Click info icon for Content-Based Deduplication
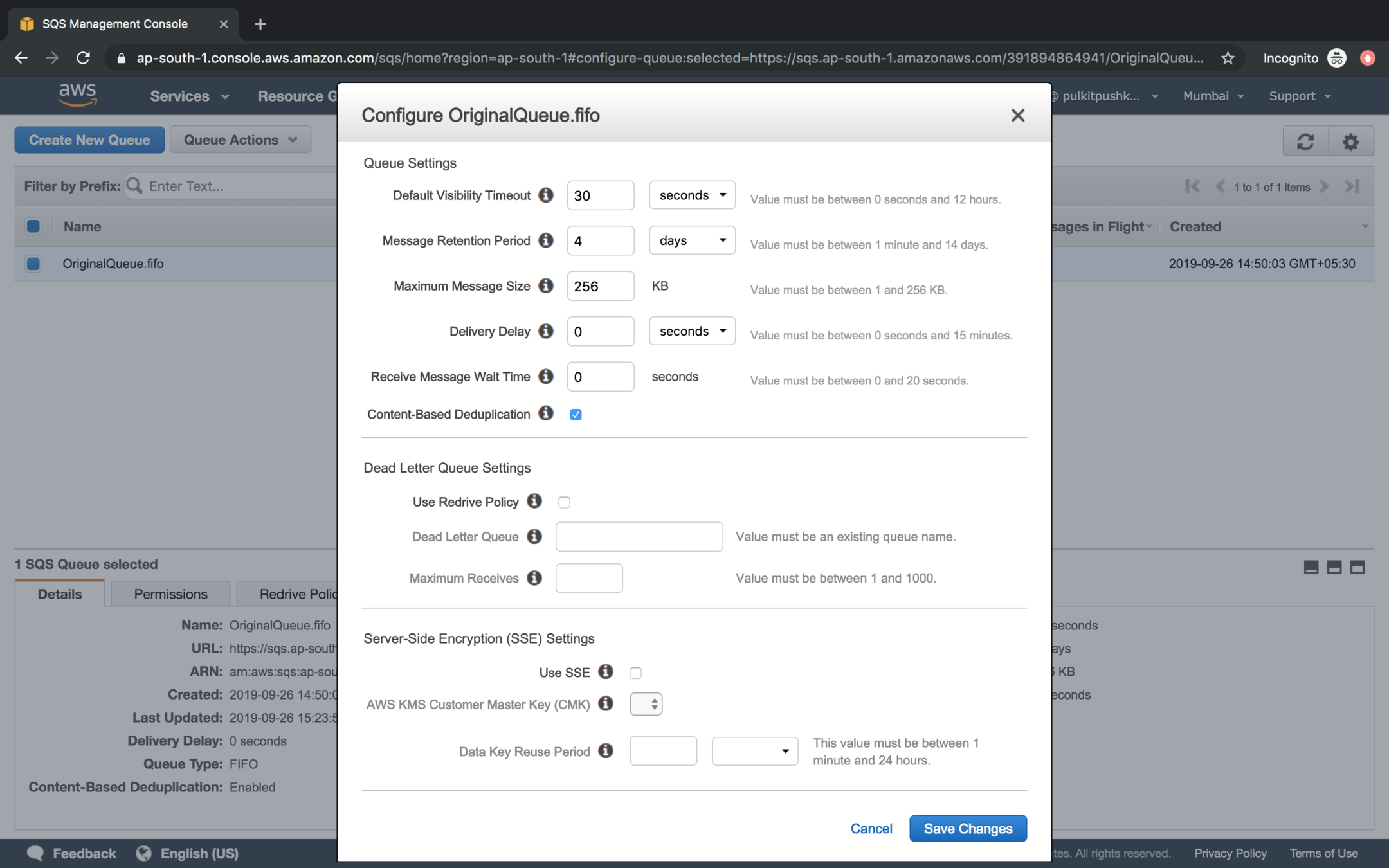1389x868 pixels. point(546,413)
